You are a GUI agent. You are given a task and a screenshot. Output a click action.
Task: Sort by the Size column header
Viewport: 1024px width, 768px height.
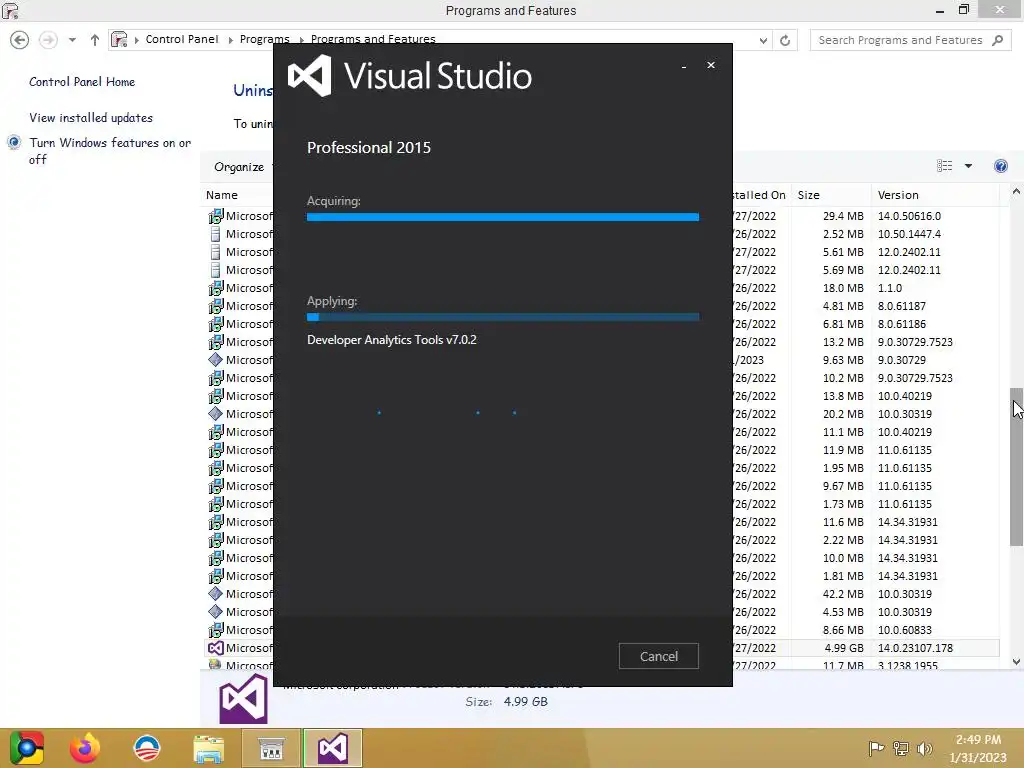point(808,195)
